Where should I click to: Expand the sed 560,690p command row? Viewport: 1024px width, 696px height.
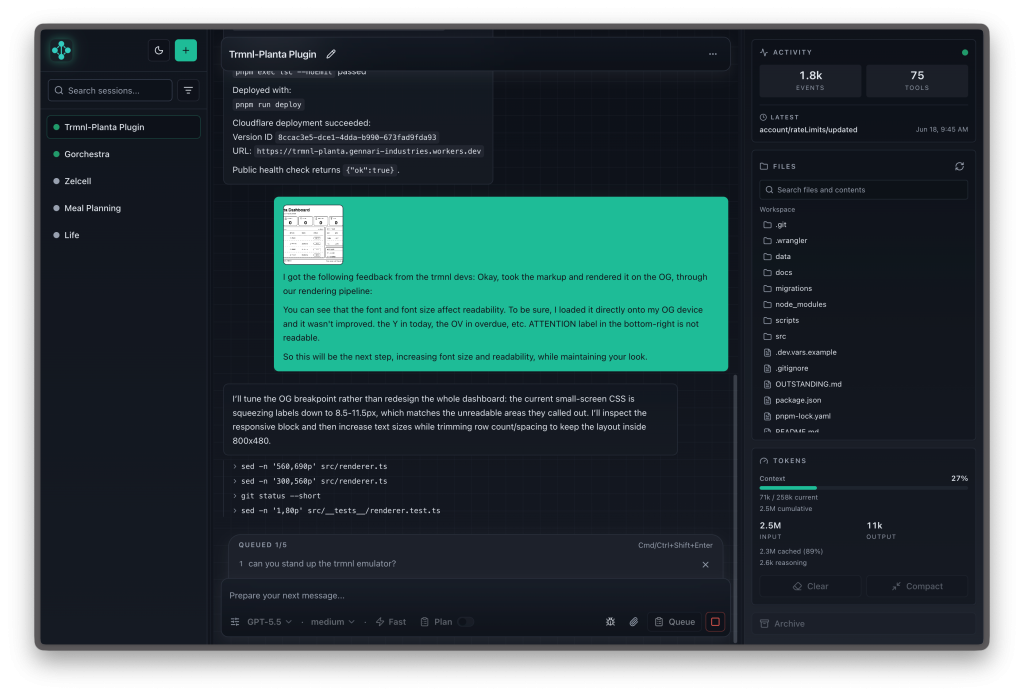[310, 466]
